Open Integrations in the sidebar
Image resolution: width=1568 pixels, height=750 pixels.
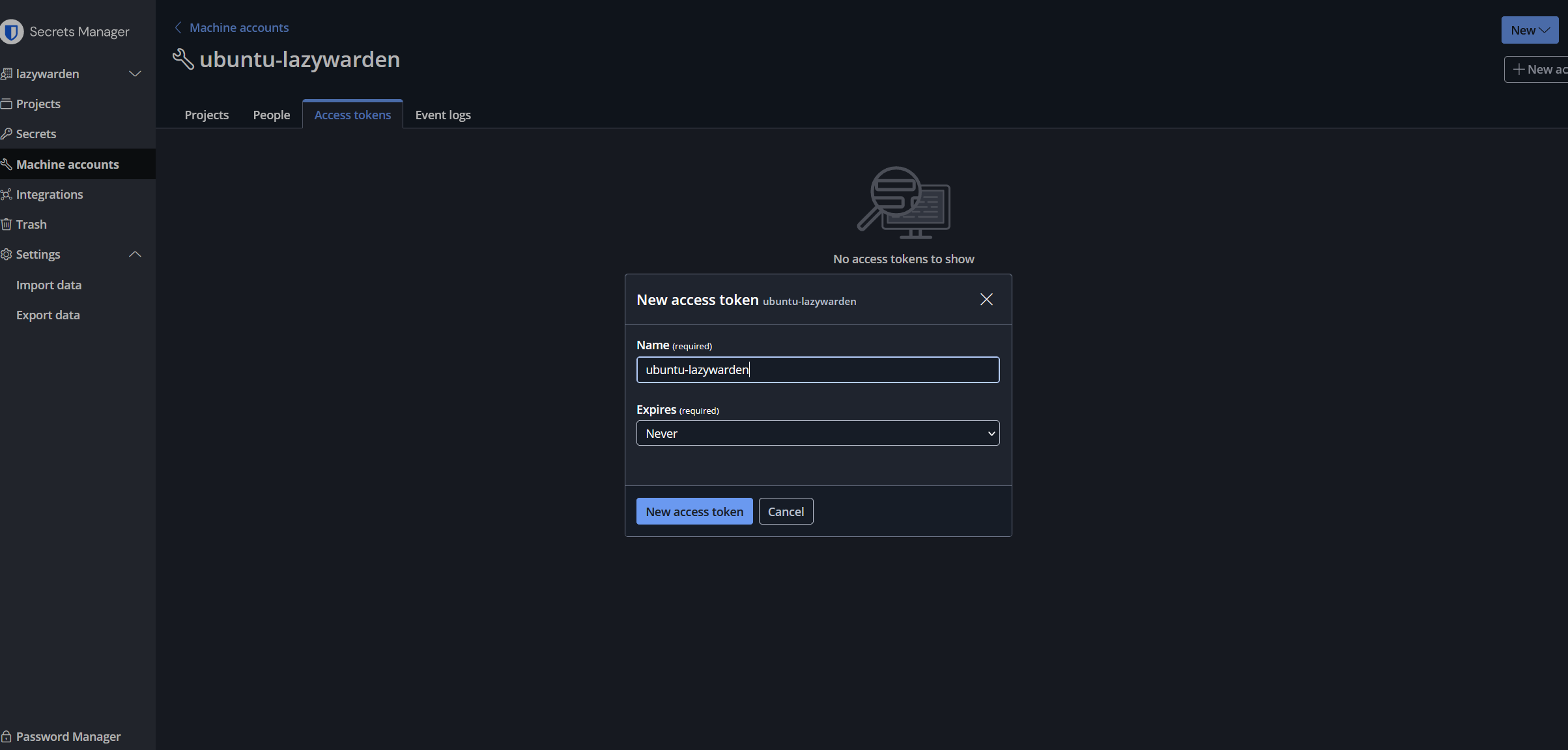pos(50,194)
